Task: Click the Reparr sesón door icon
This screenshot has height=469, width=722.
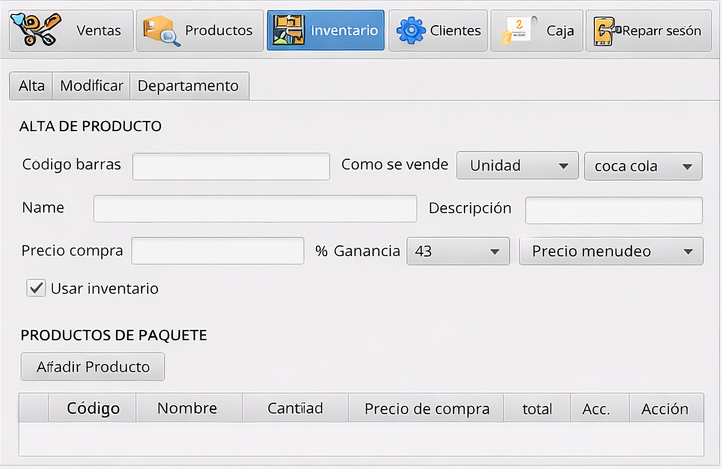Action: click(609, 30)
